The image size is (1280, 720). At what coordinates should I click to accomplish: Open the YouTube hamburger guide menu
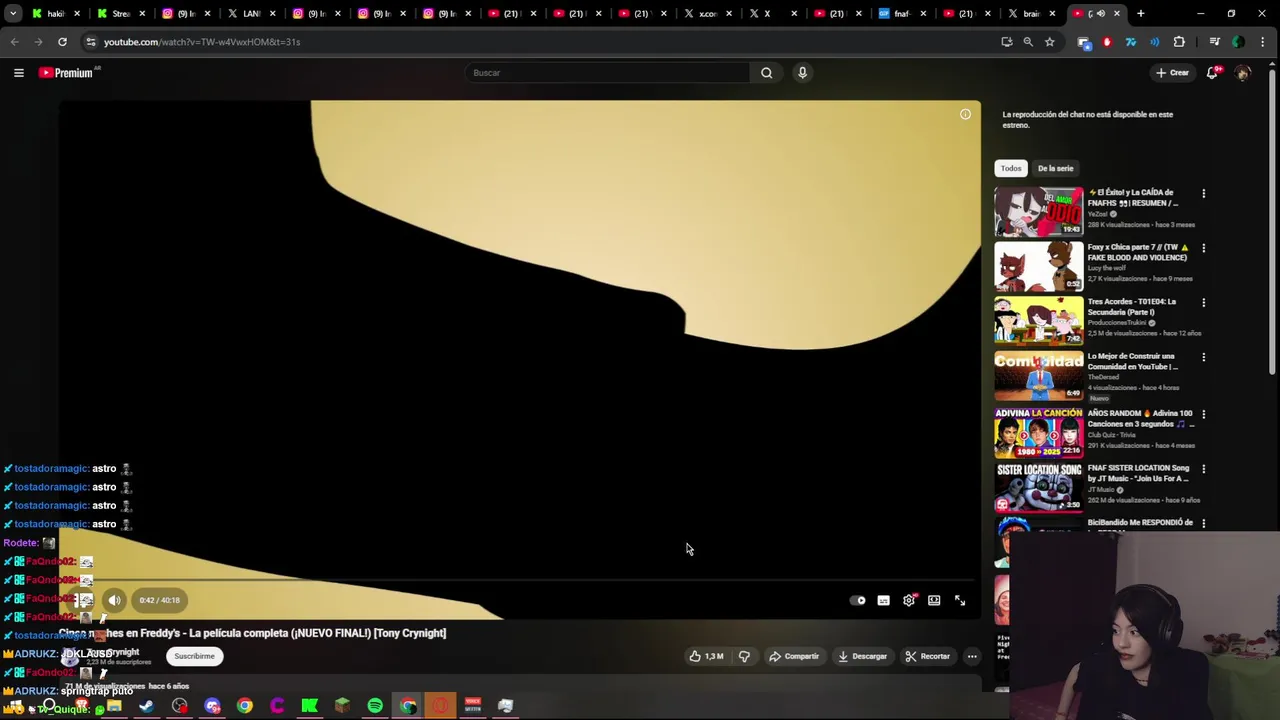click(18, 72)
